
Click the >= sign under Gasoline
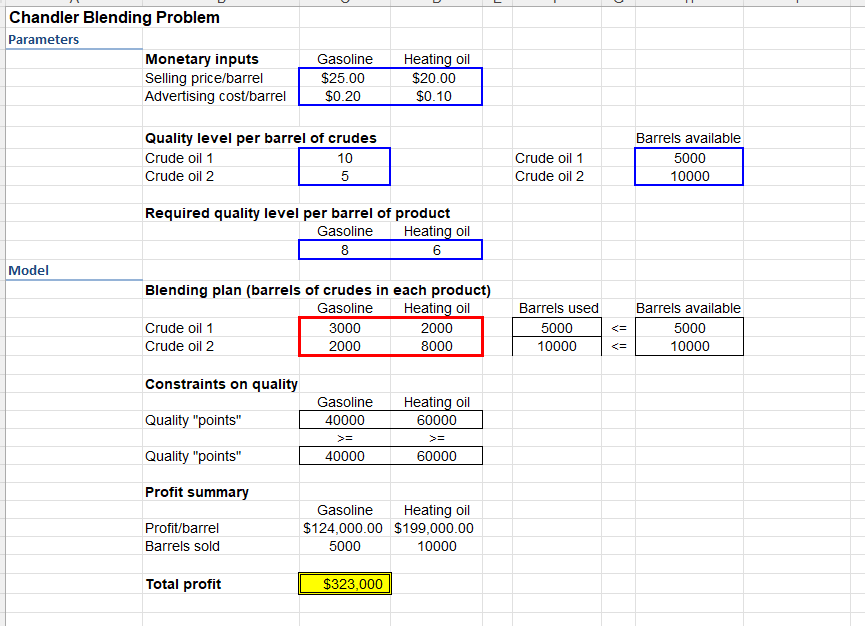click(x=345, y=438)
